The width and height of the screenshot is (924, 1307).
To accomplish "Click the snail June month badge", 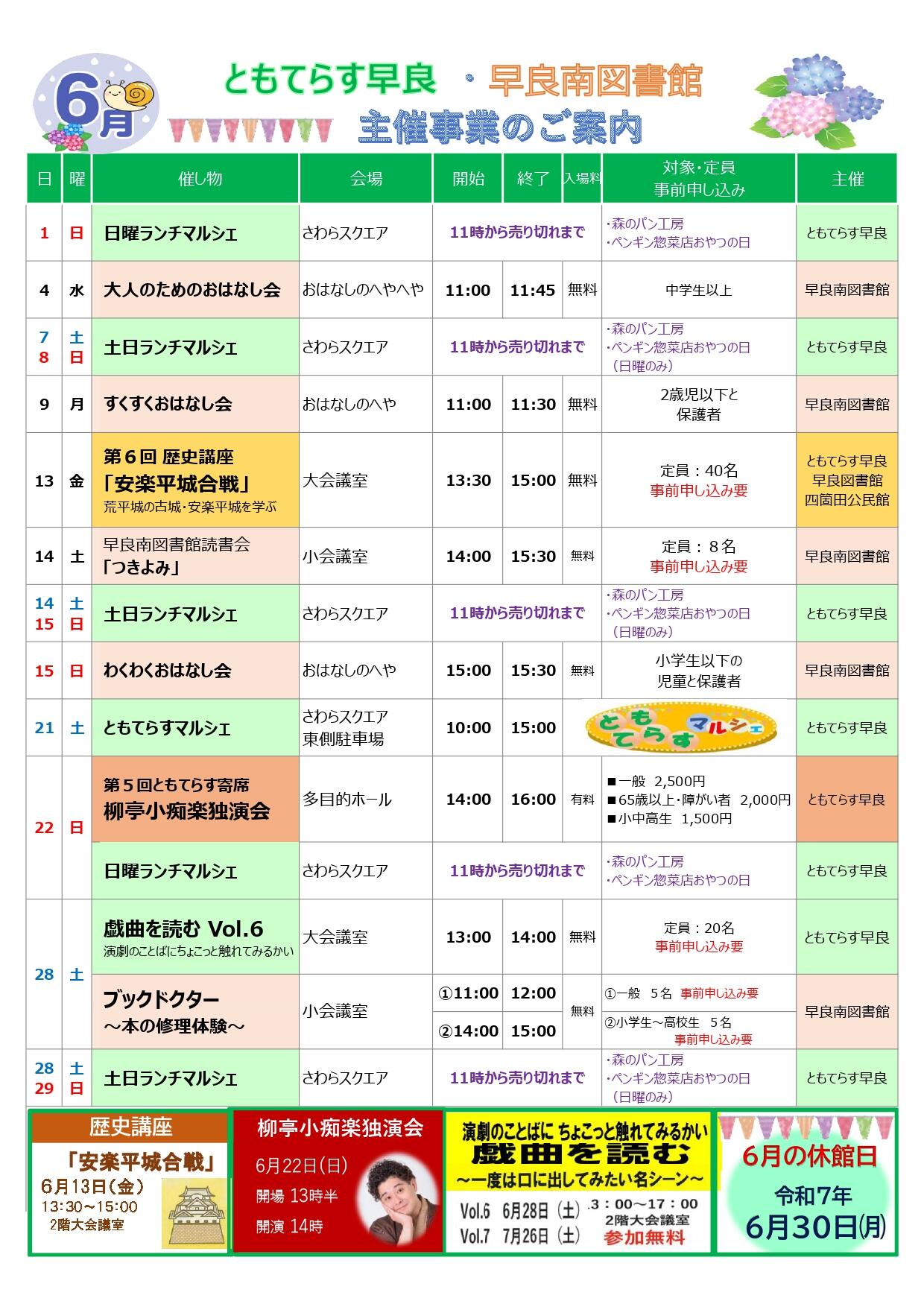I will (95, 103).
